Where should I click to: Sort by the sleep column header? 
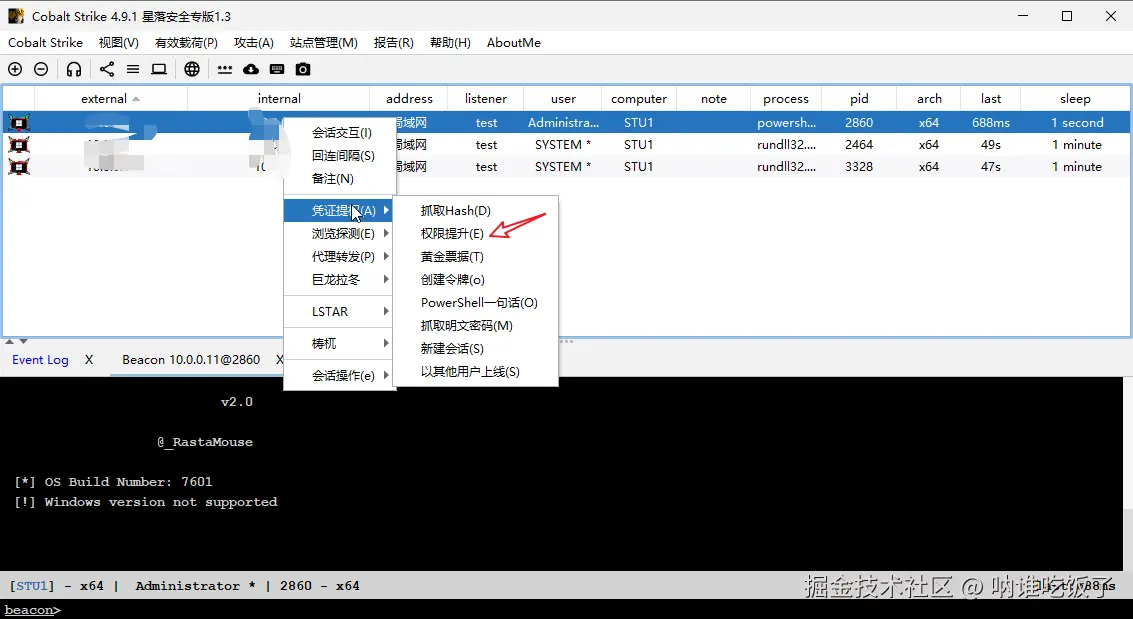1075,99
